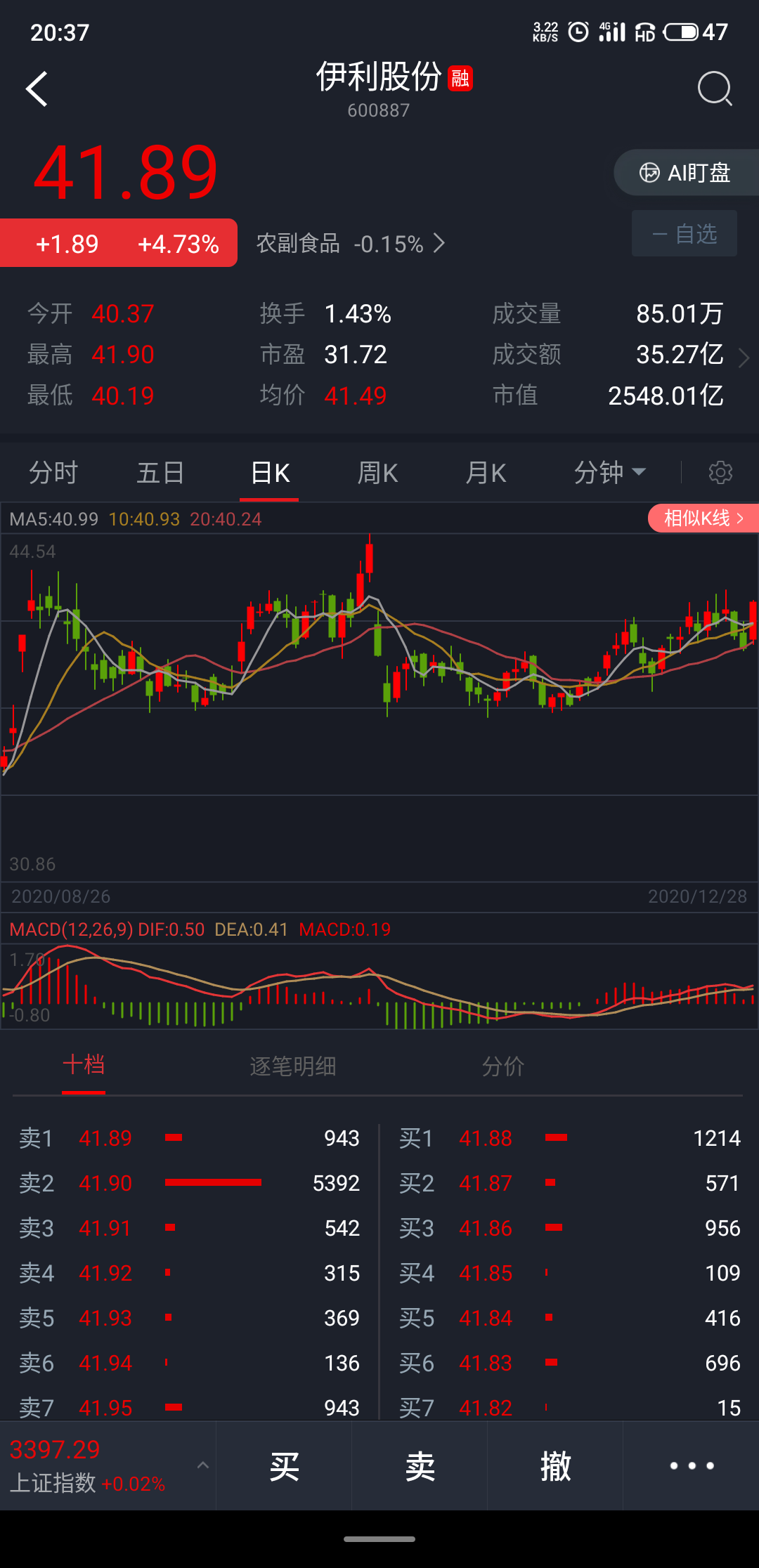Tap the MA5:40.99 indicator label

(x=53, y=519)
